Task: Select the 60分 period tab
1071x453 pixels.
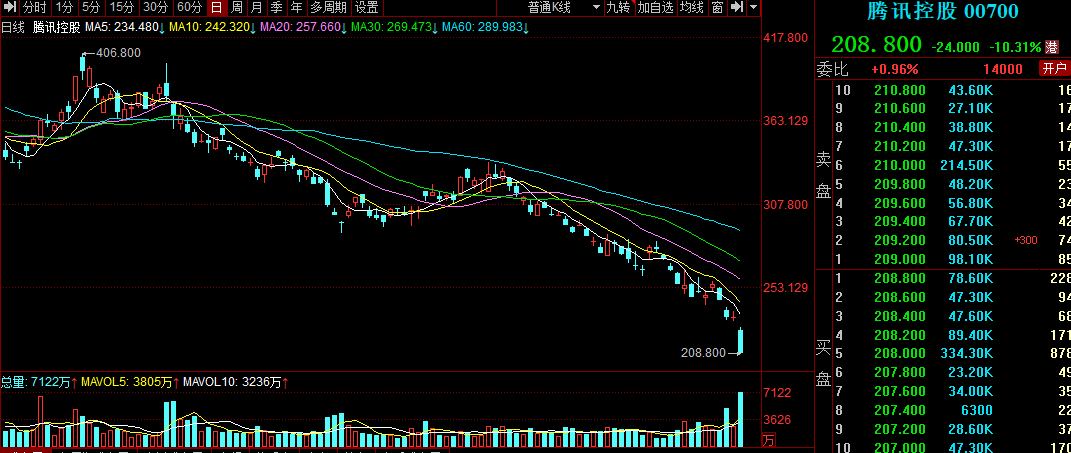Action: click(x=190, y=8)
